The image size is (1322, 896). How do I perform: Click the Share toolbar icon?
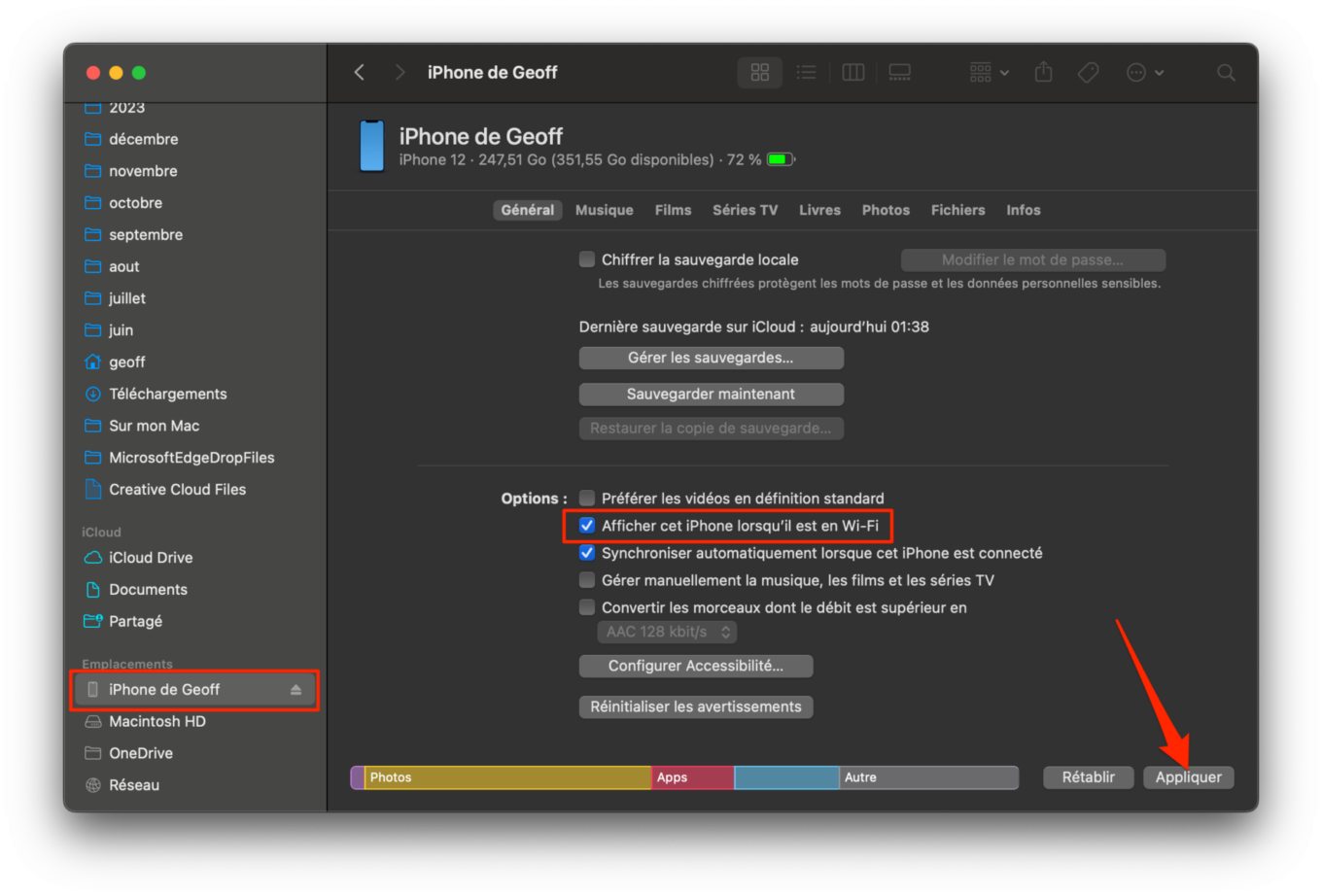(x=1043, y=72)
